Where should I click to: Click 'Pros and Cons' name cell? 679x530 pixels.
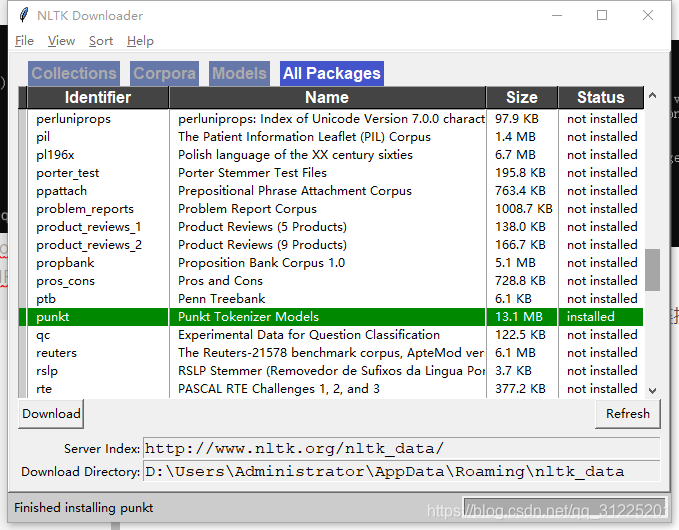220,281
